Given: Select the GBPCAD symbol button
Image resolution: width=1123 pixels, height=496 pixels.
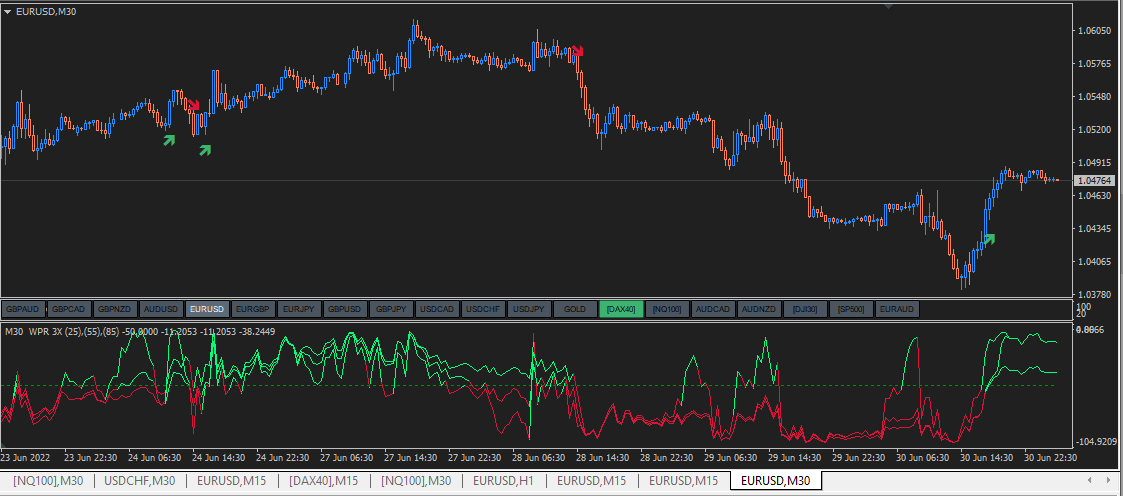Looking at the screenshot, I should click(x=69, y=309).
